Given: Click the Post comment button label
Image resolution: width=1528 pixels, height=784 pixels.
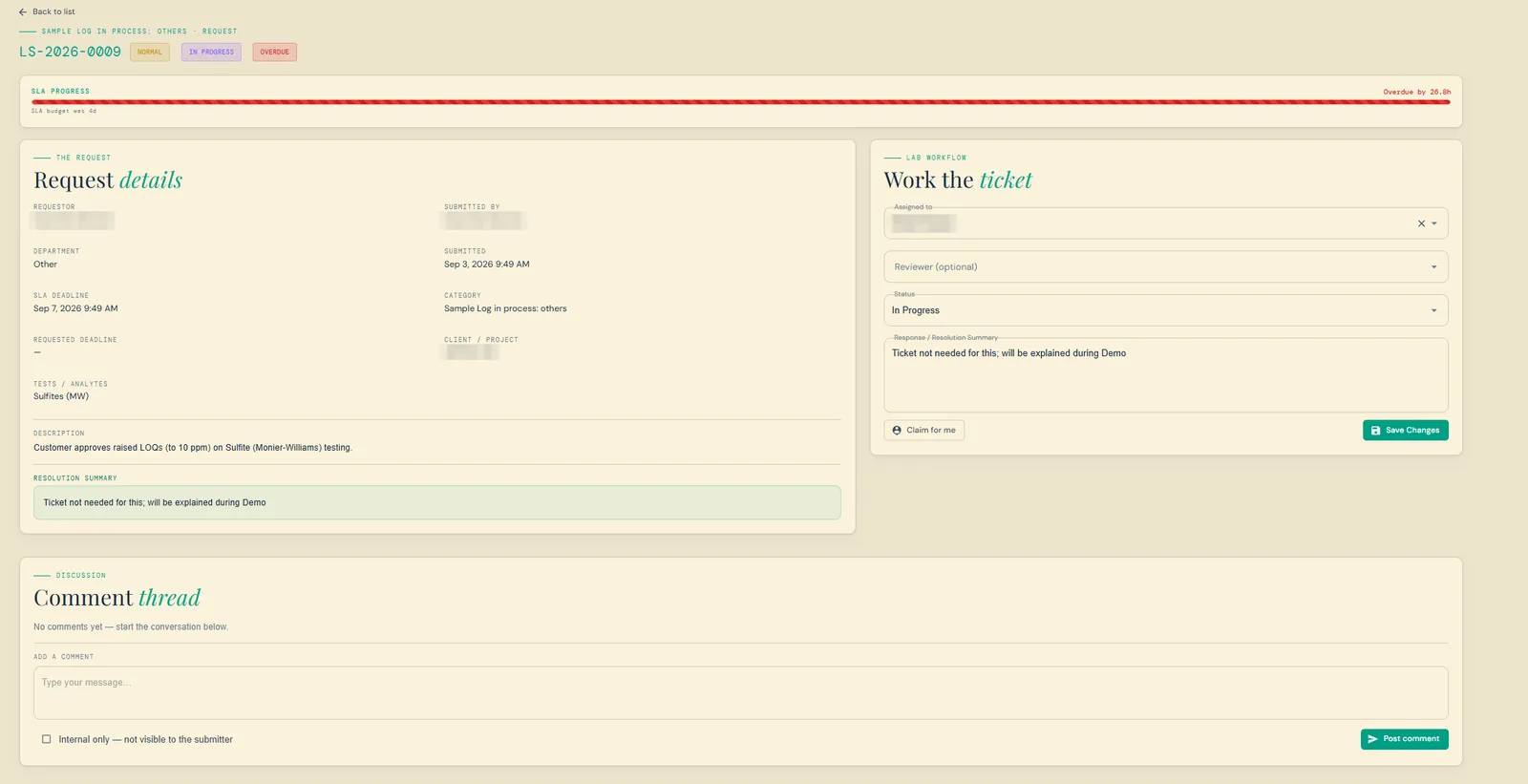Looking at the screenshot, I should click(1411, 739).
